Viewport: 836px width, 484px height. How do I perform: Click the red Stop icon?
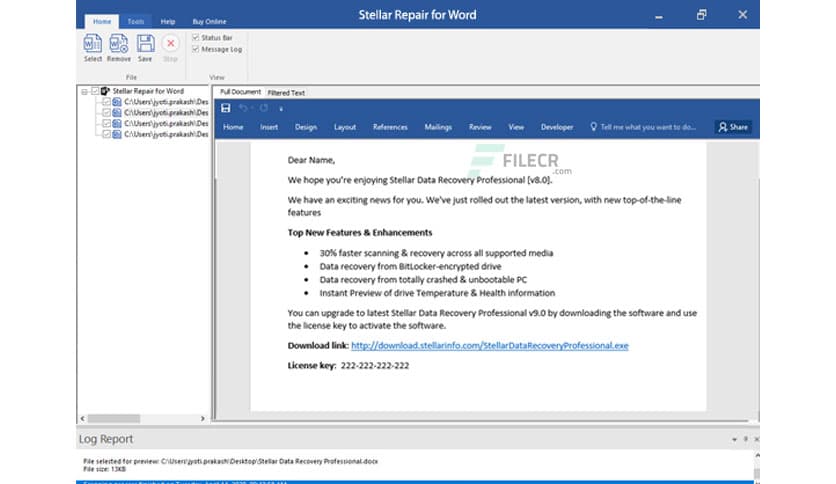tap(171, 43)
